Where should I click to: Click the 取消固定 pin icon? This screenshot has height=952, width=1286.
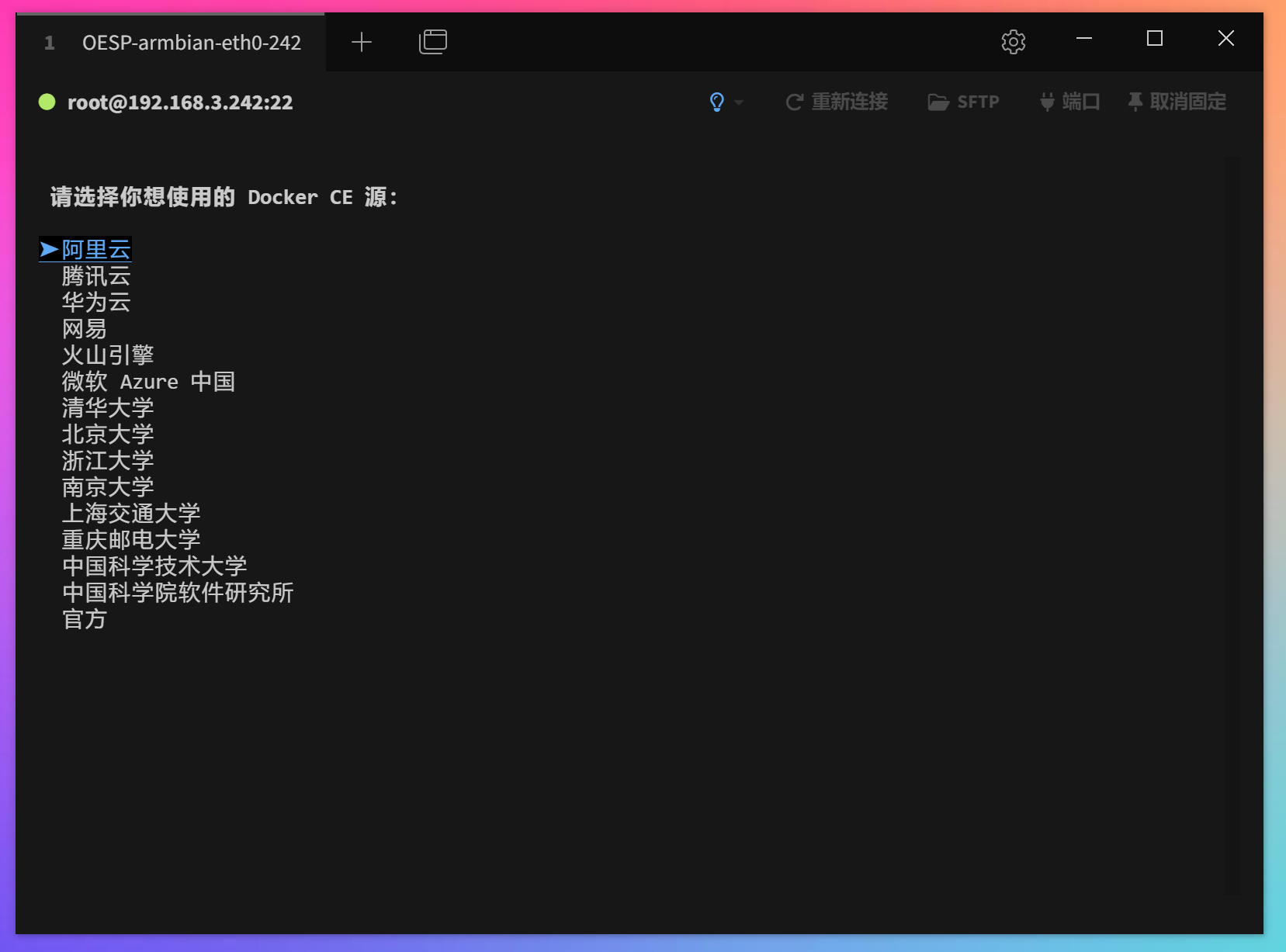pyautogui.click(x=1135, y=102)
